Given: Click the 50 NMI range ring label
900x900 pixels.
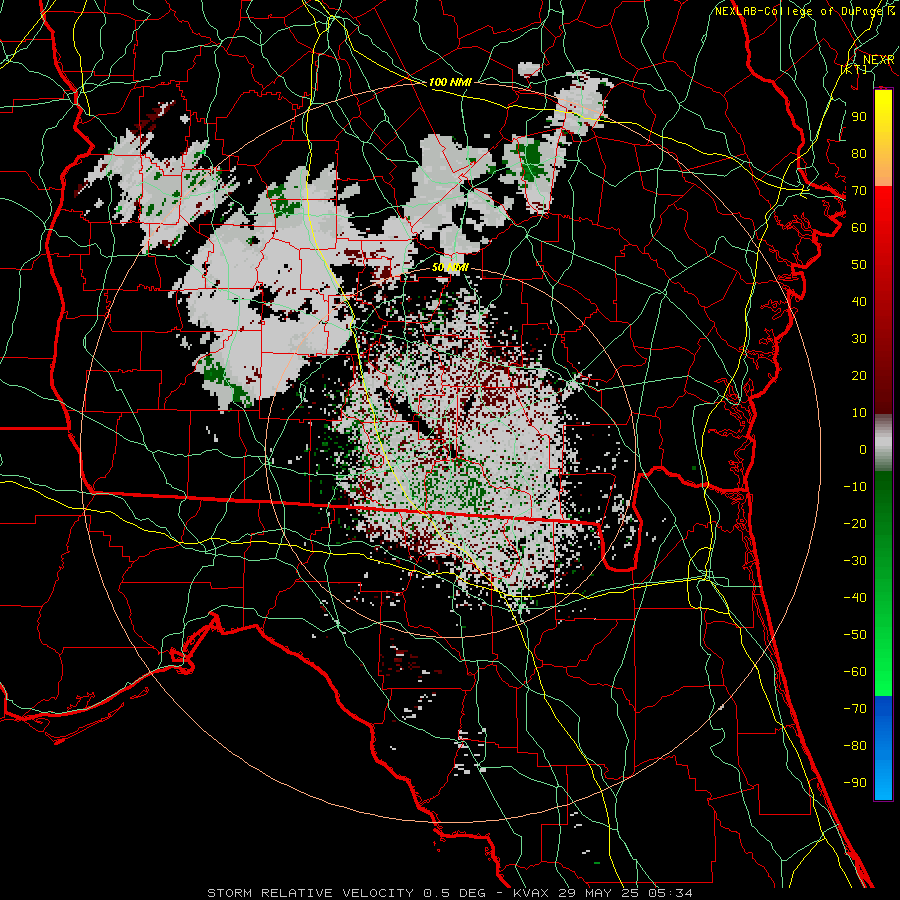Looking at the screenshot, I should coord(449,267).
